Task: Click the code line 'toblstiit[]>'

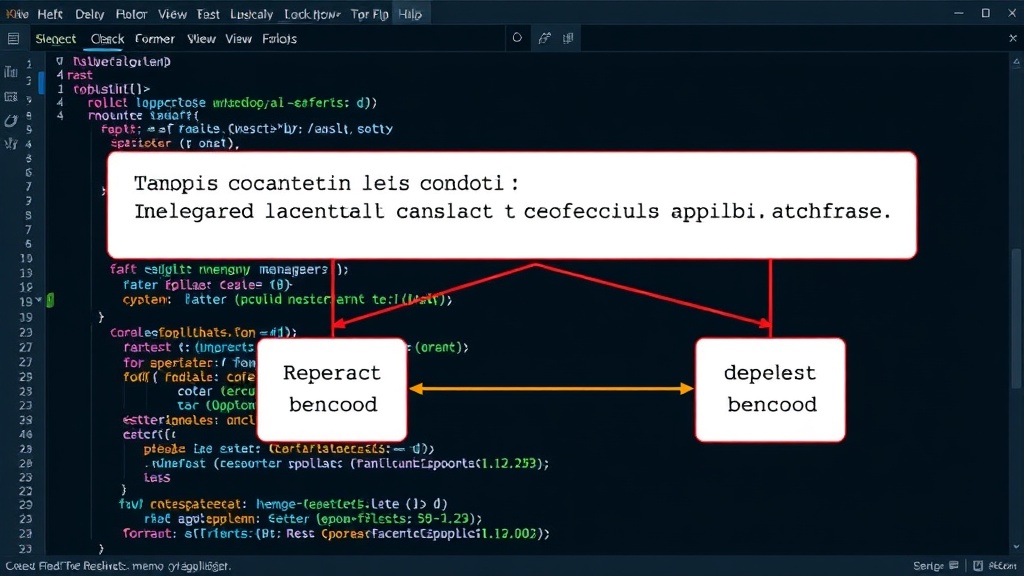Action: tap(111, 89)
